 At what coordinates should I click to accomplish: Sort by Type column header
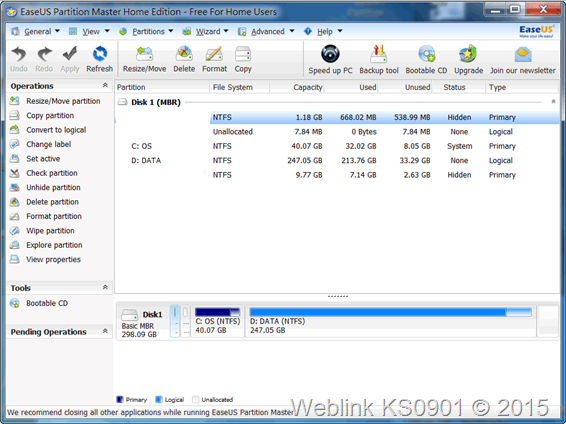[x=522, y=87]
